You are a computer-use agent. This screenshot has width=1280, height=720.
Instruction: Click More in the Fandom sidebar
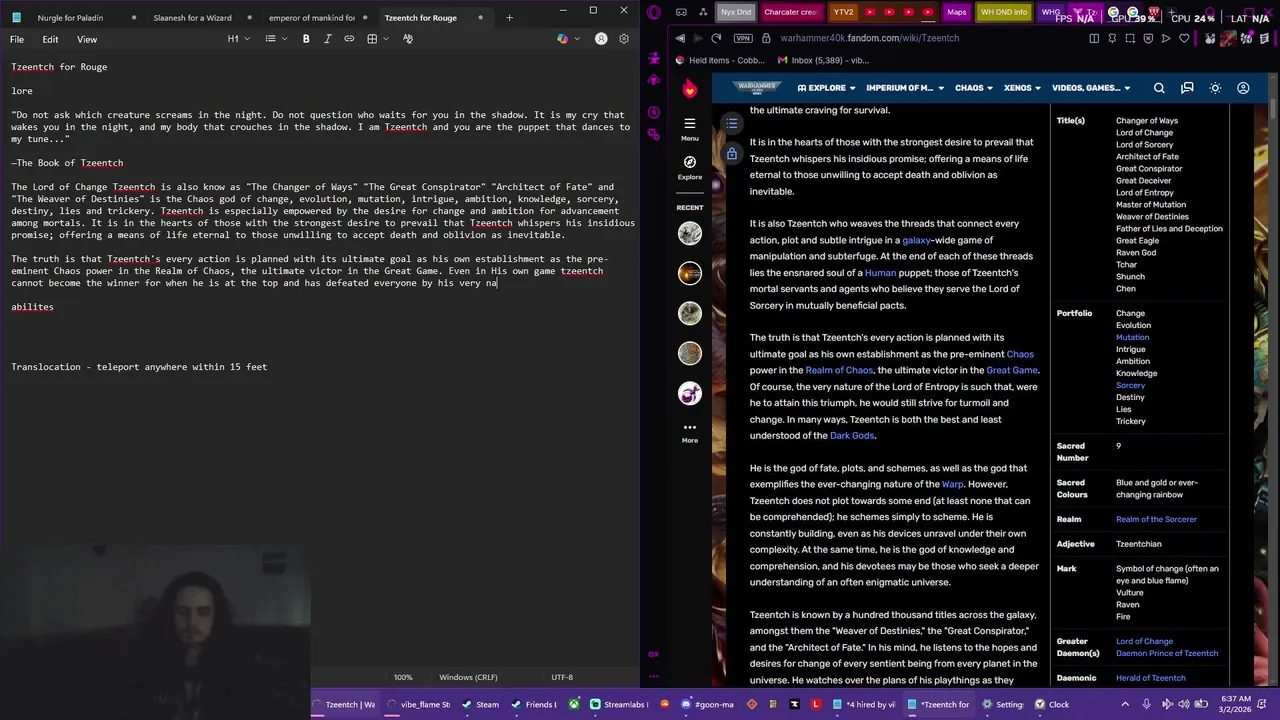[689, 432]
